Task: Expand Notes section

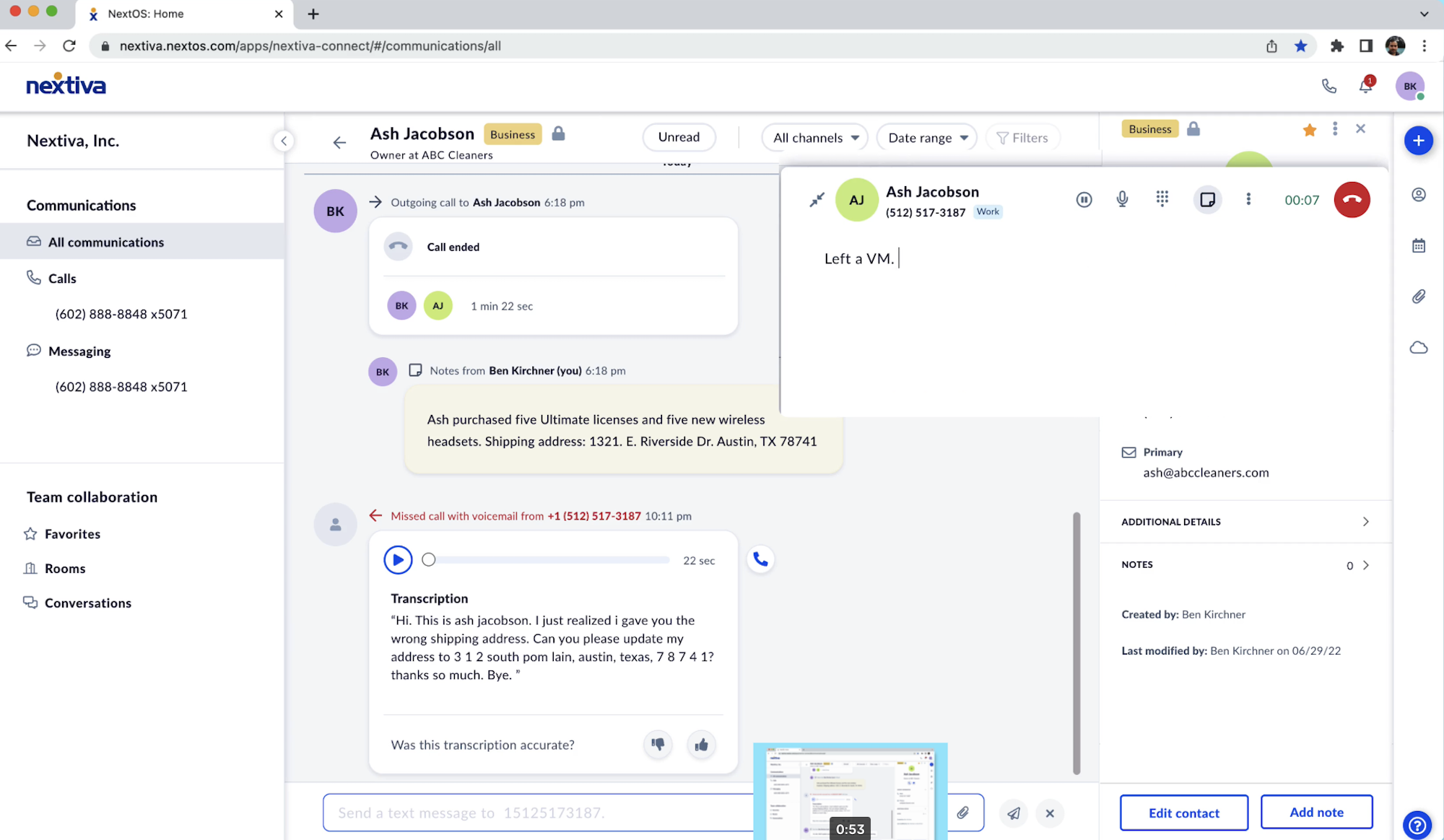Action: pos(1245,565)
